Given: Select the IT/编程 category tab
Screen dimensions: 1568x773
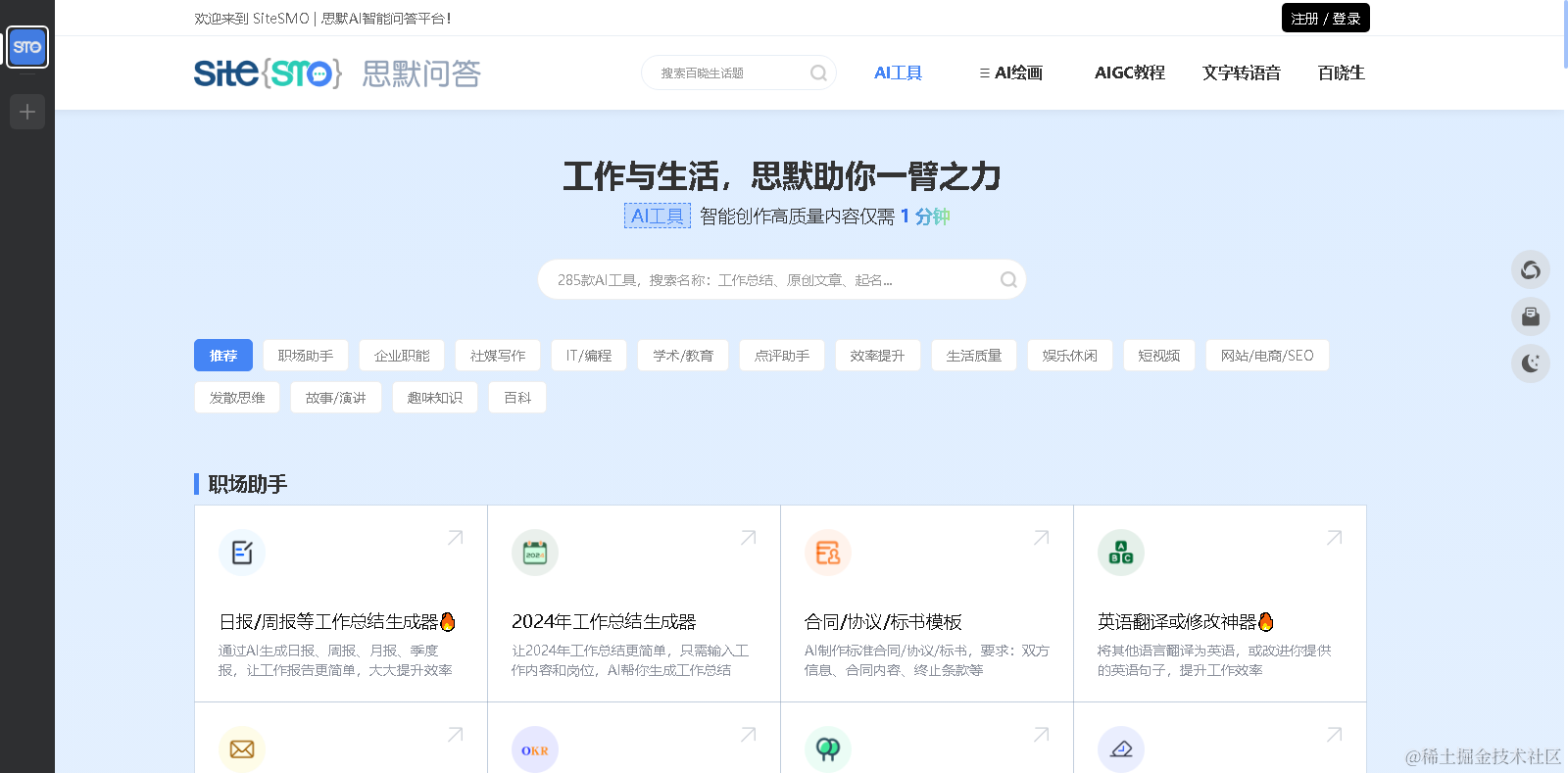Looking at the screenshot, I should pyautogui.click(x=589, y=356).
